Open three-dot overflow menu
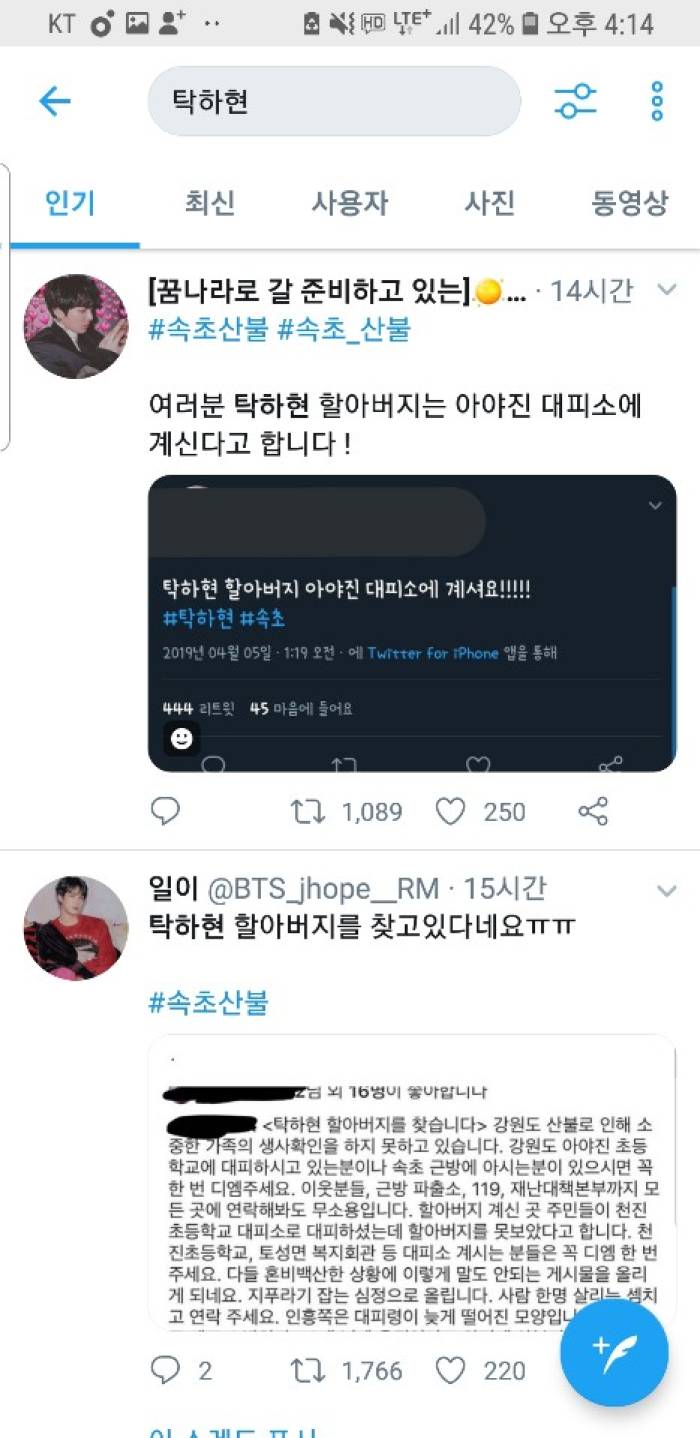Viewport: 700px width, 1438px height. [x=657, y=101]
